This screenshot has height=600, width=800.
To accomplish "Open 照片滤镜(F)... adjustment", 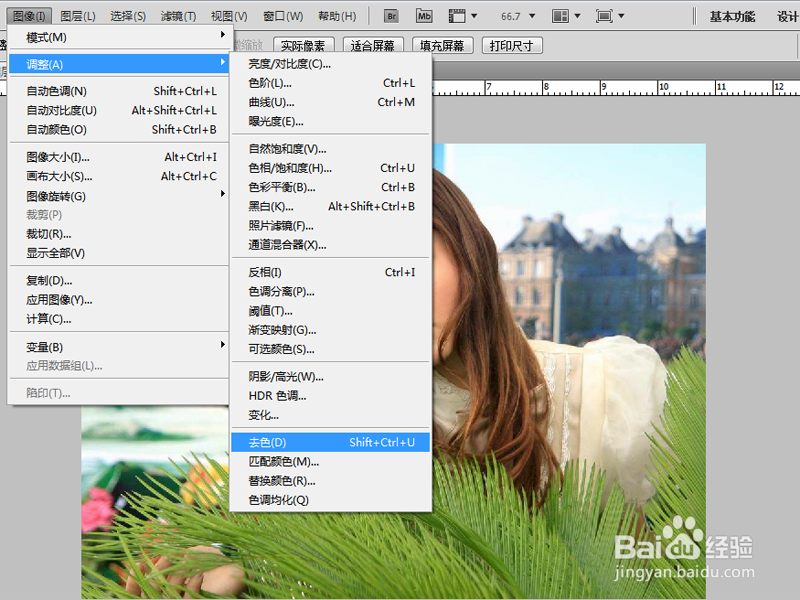I will point(331,226).
